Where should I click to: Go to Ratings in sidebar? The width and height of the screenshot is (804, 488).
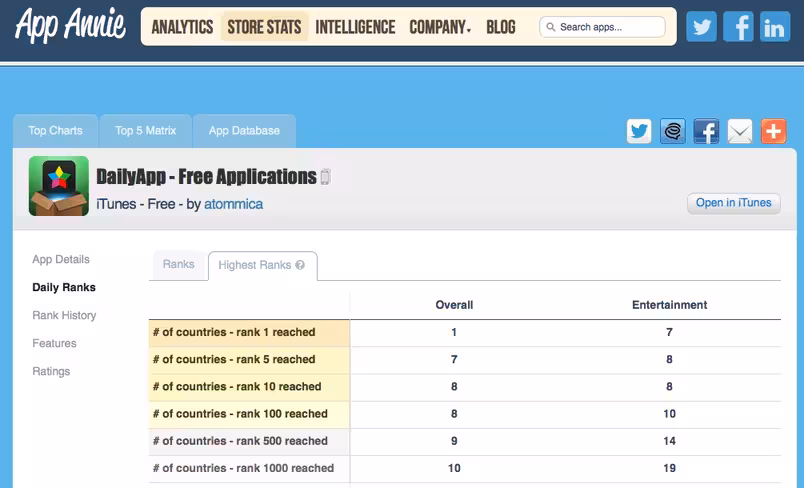[51, 371]
